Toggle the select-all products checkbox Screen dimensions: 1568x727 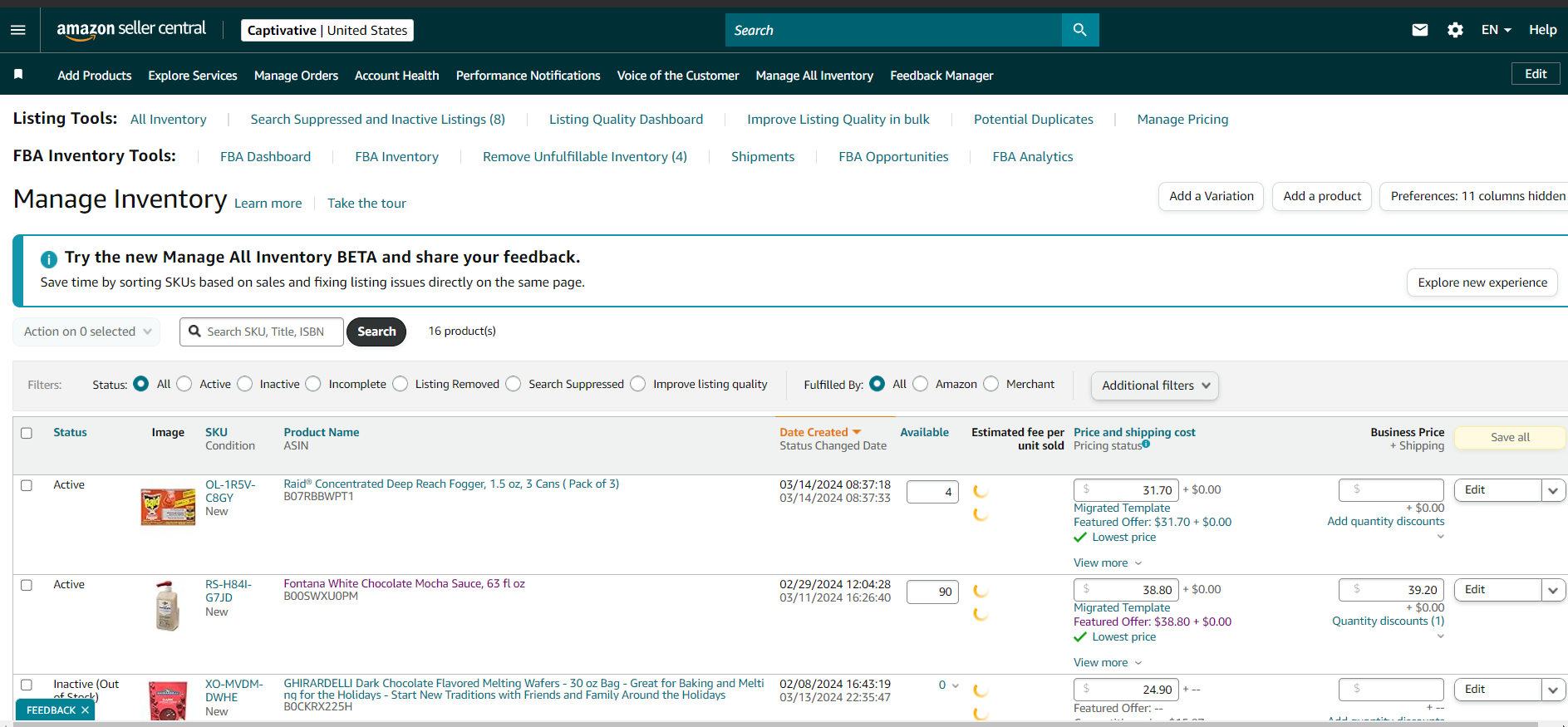[27, 433]
